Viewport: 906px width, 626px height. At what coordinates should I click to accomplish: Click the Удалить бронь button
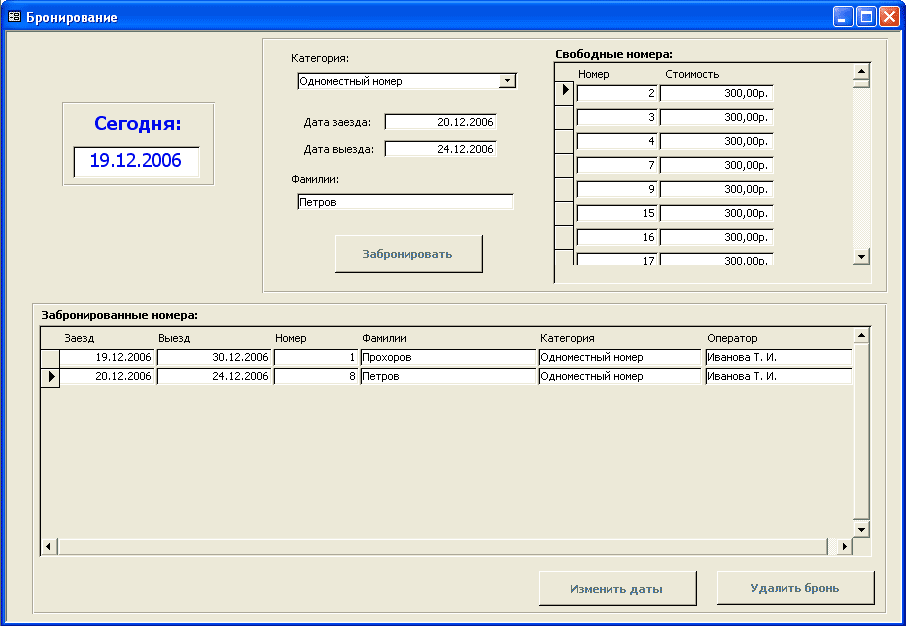(795, 588)
